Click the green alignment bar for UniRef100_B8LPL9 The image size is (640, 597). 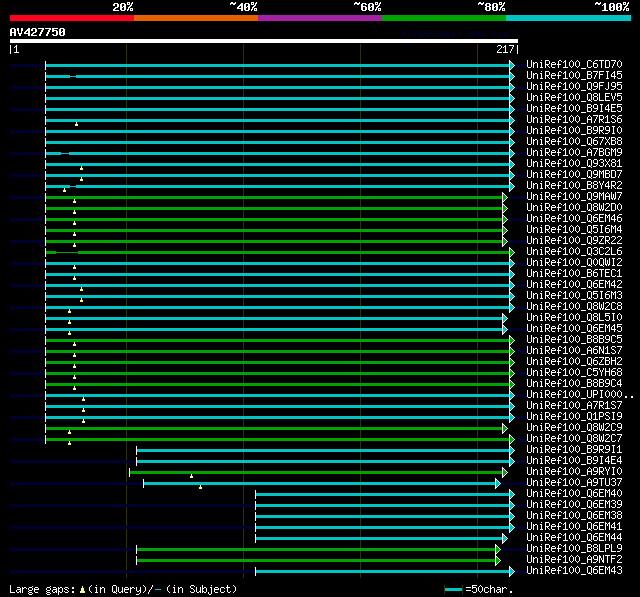click(318, 550)
